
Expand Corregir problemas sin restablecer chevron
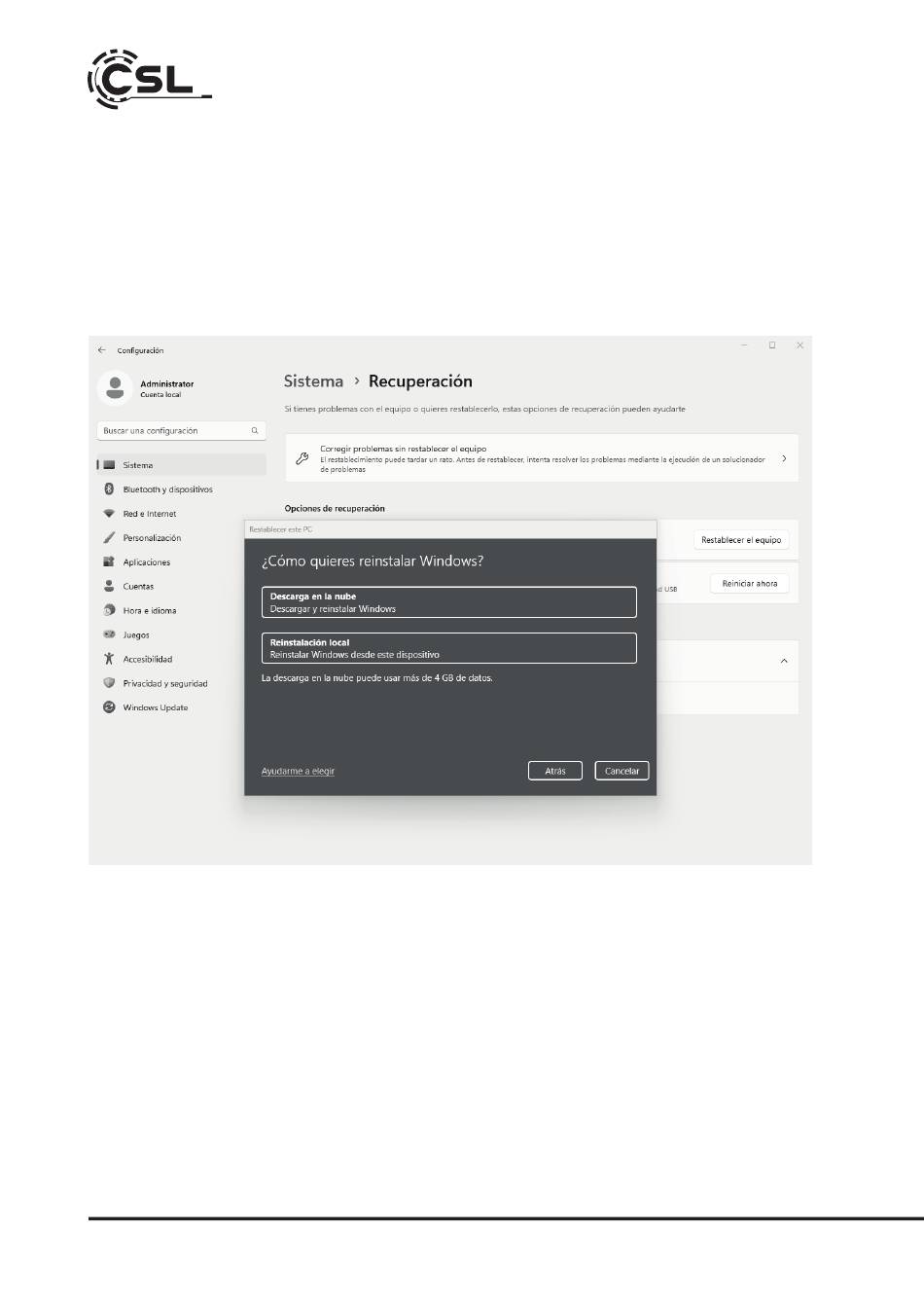[784, 458]
